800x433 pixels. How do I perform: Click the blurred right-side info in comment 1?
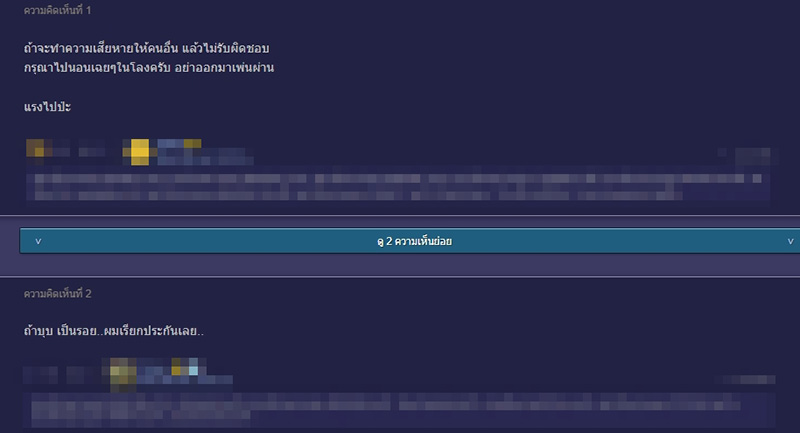point(750,155)
